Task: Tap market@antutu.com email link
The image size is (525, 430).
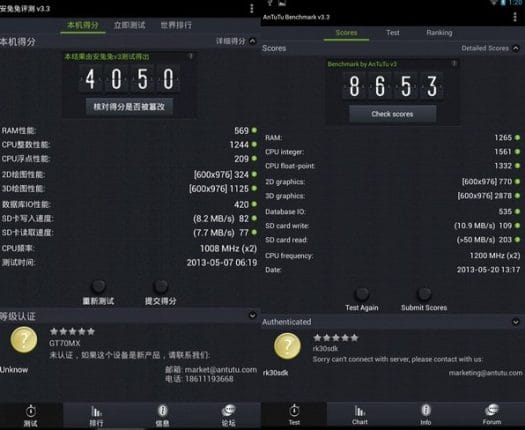Action: pyautogui.click(x=221, y=370)
